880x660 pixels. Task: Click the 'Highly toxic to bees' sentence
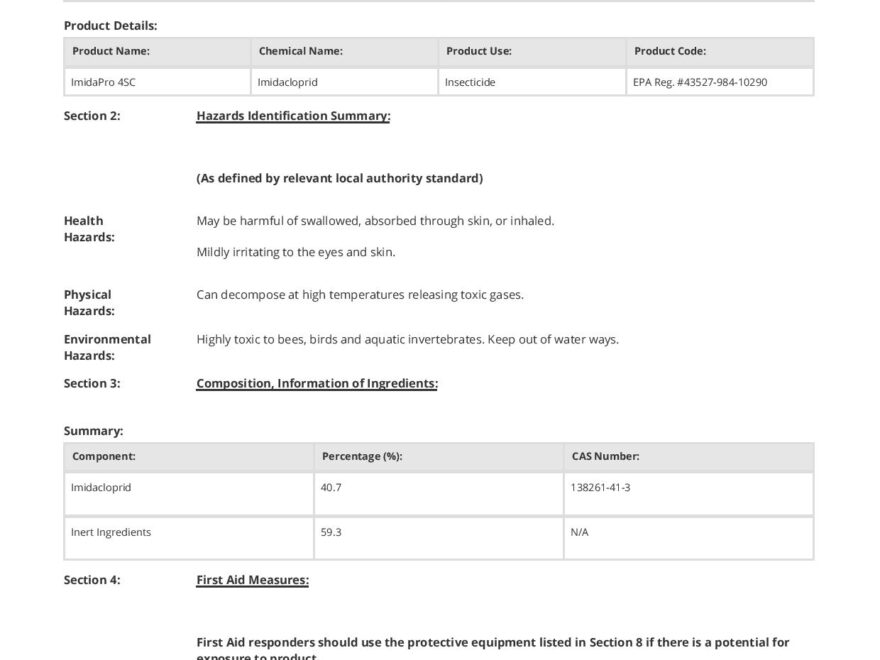tap(407, 339)
